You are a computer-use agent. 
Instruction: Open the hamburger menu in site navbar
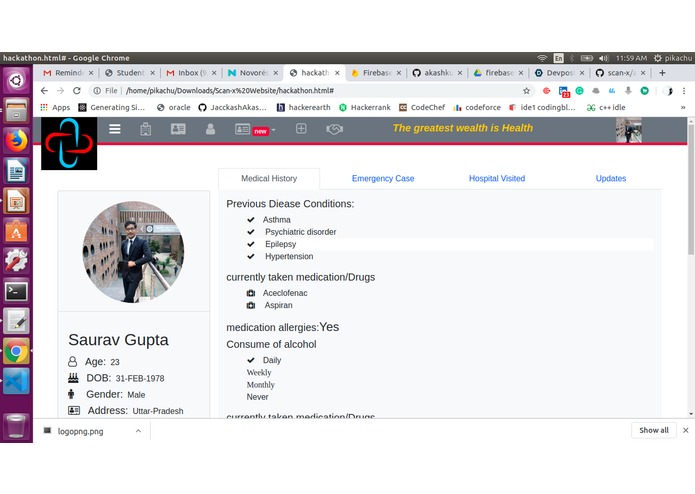(115, 129)
